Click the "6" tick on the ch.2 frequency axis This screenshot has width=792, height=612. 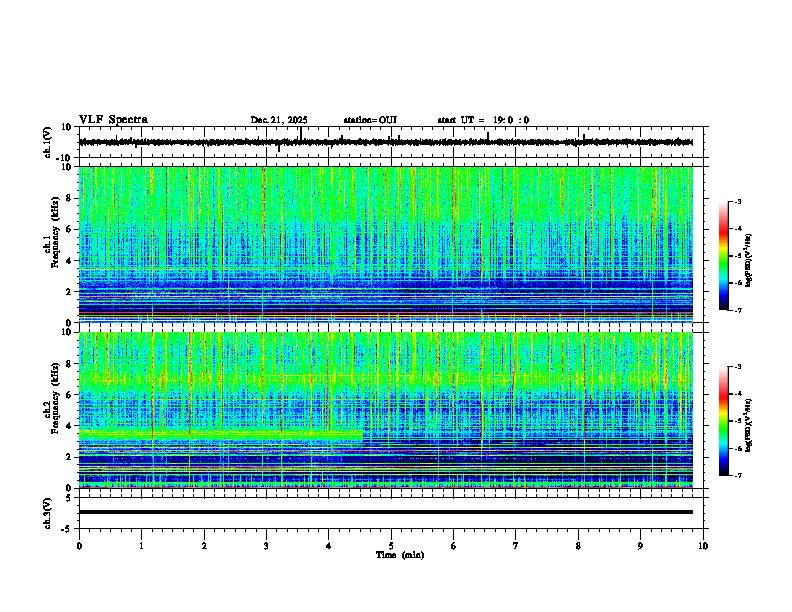[70, 394]
